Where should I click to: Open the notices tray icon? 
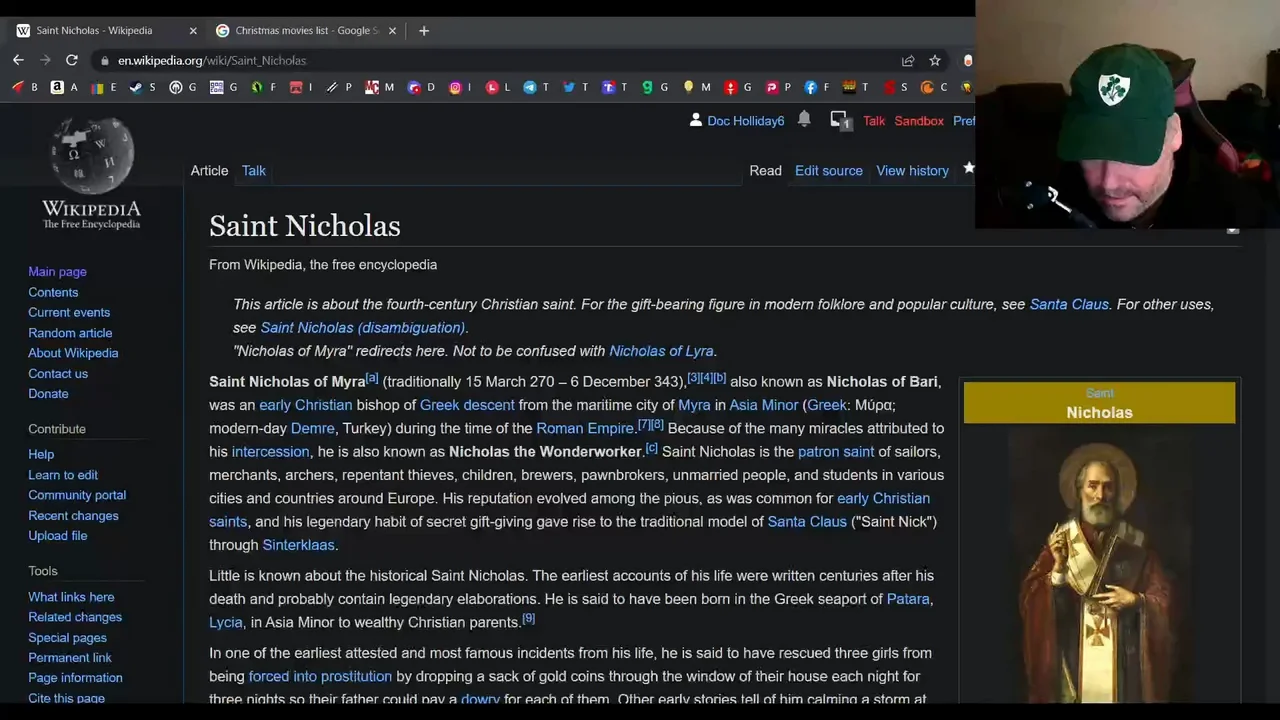click(x=840, y=121)
